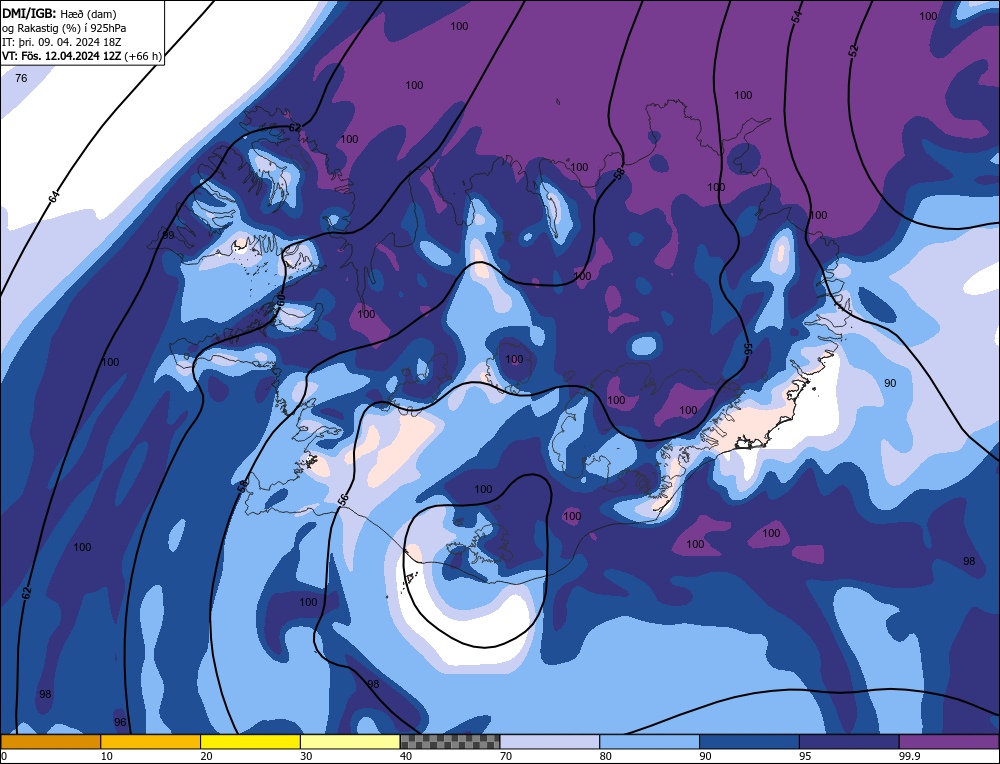The width and height of the screenshot is (1000, 764).
Task: Click the 'og Rakastig (%) í 925hPa' line
Action: [x=64, y=28]
